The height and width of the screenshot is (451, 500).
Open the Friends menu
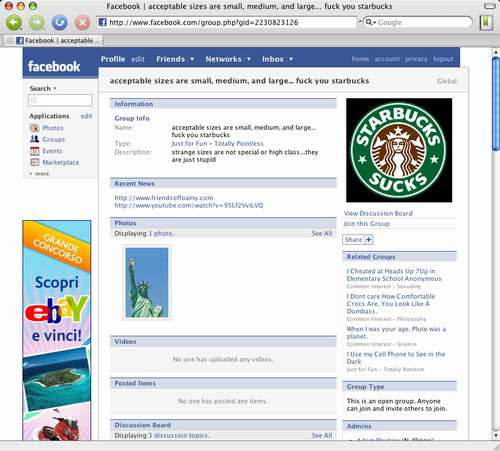coord(170,59)
